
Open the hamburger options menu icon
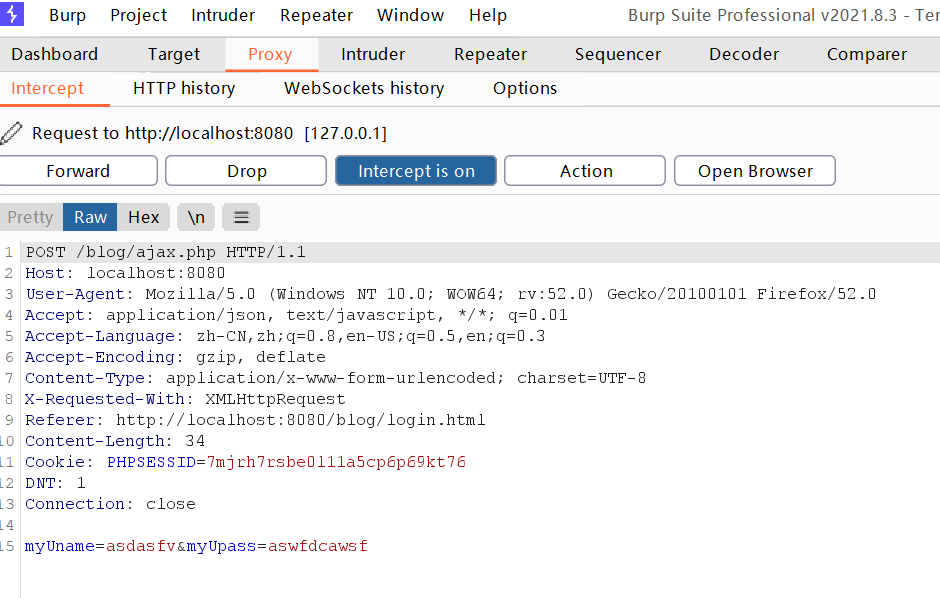241,217
